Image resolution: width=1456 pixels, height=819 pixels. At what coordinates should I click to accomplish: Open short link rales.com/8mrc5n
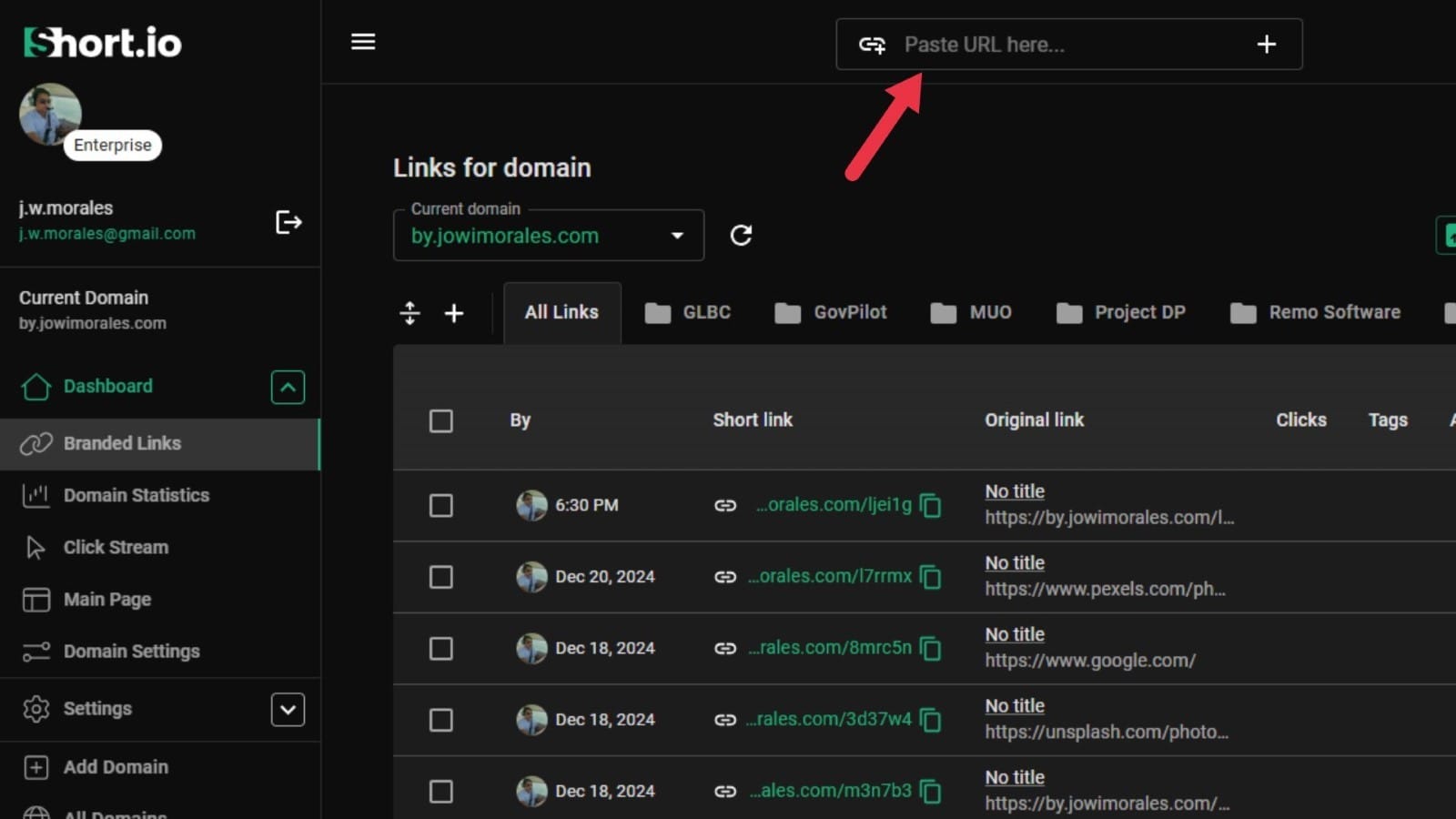pos(830,648)
